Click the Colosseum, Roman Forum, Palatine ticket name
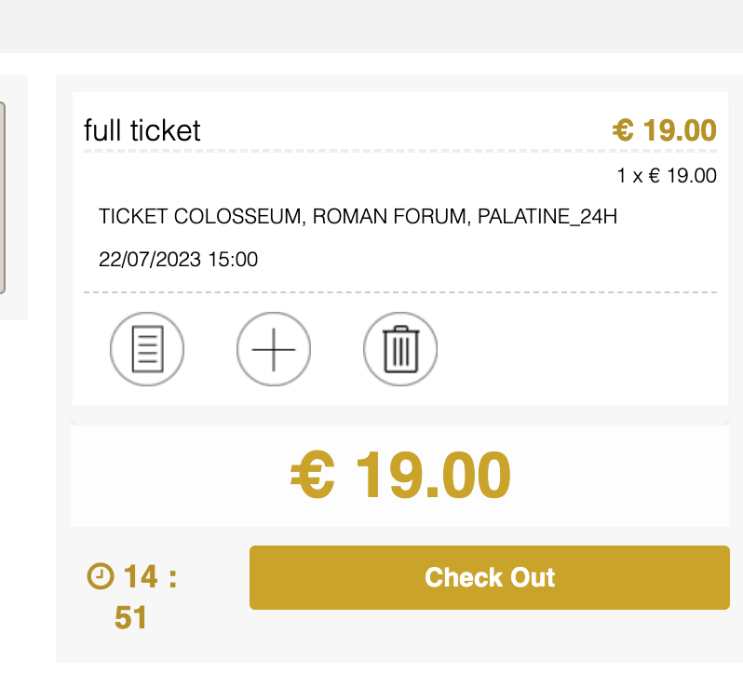 click(x=358, y=217)
